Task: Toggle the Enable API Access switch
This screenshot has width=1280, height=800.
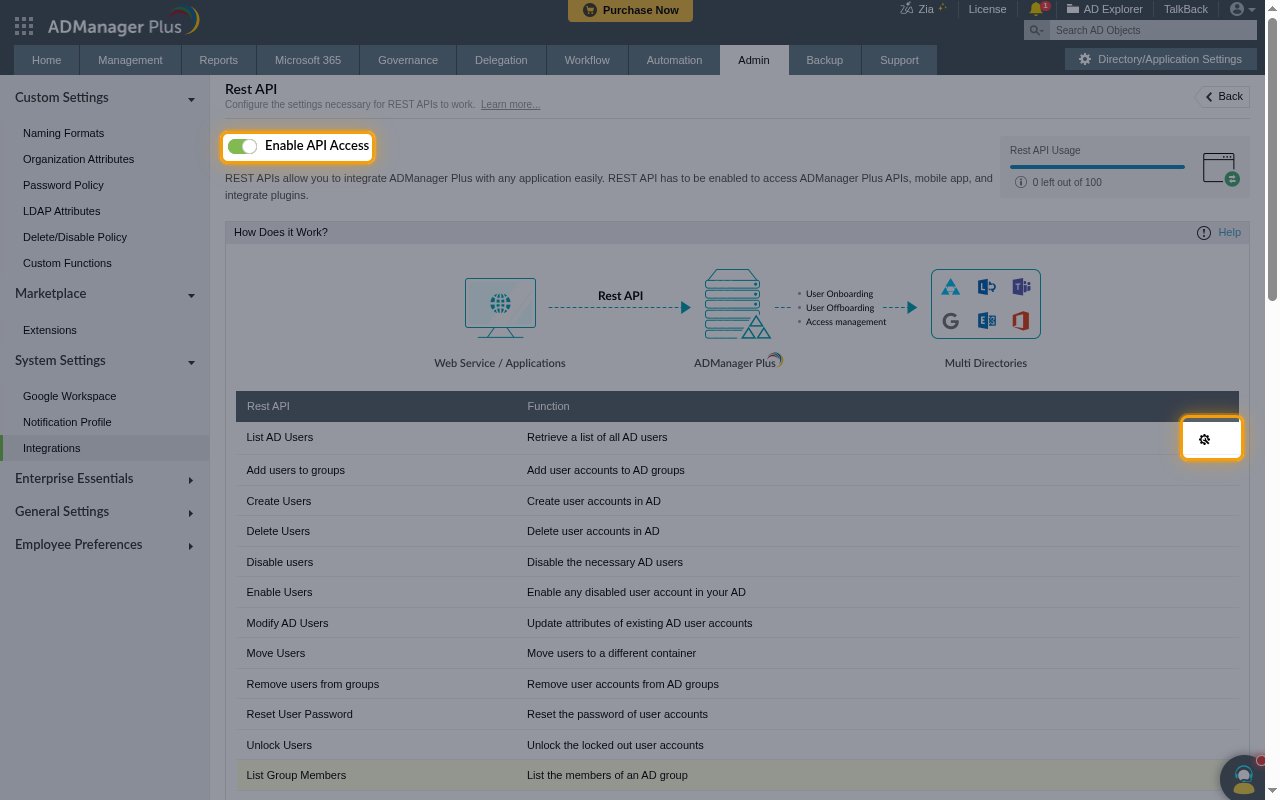Action: pos(242,146)
